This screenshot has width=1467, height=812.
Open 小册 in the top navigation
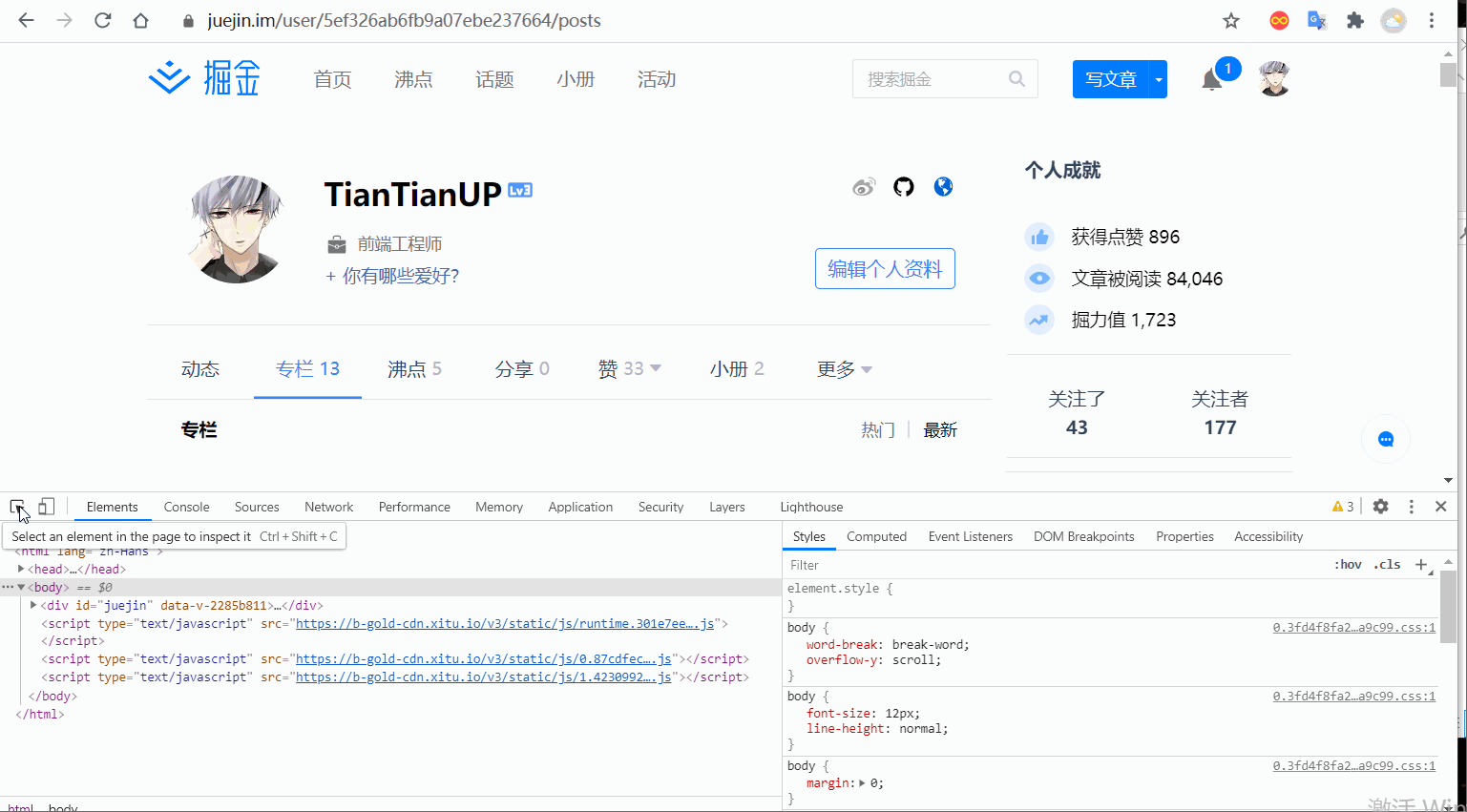coord(576,79)
